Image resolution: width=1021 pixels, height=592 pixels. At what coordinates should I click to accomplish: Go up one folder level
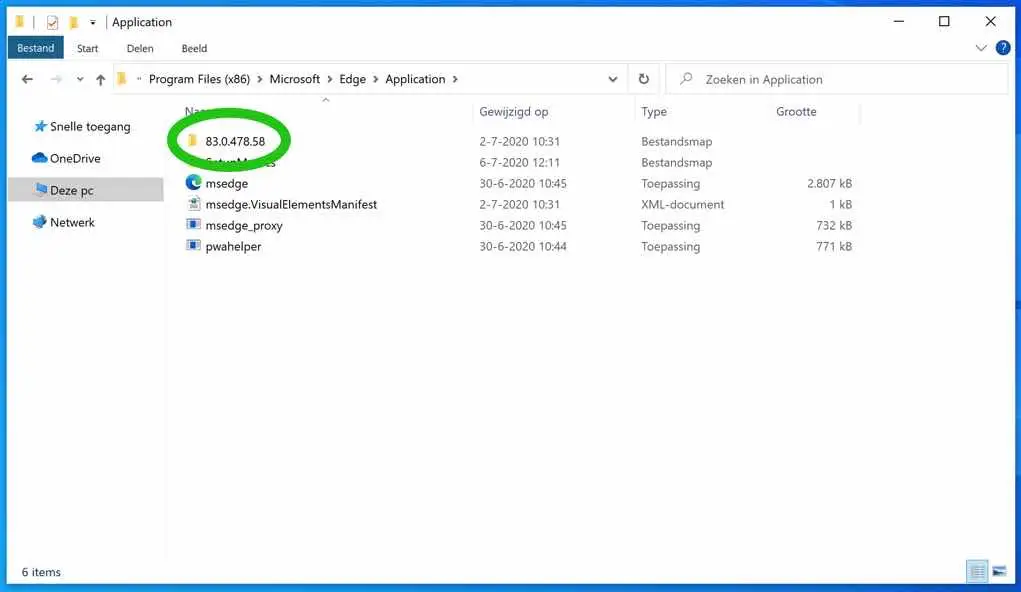click(x=100, y=79)
